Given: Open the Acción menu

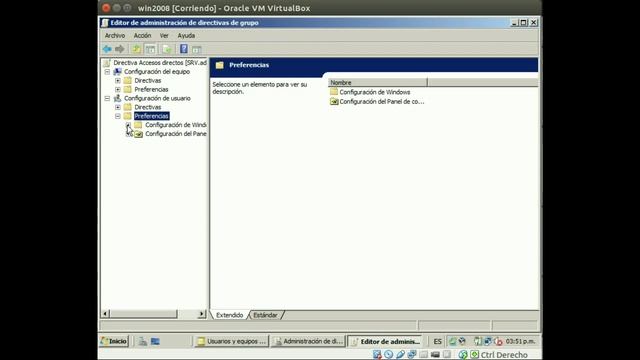Looking at the screenshot, I should 142,36.
